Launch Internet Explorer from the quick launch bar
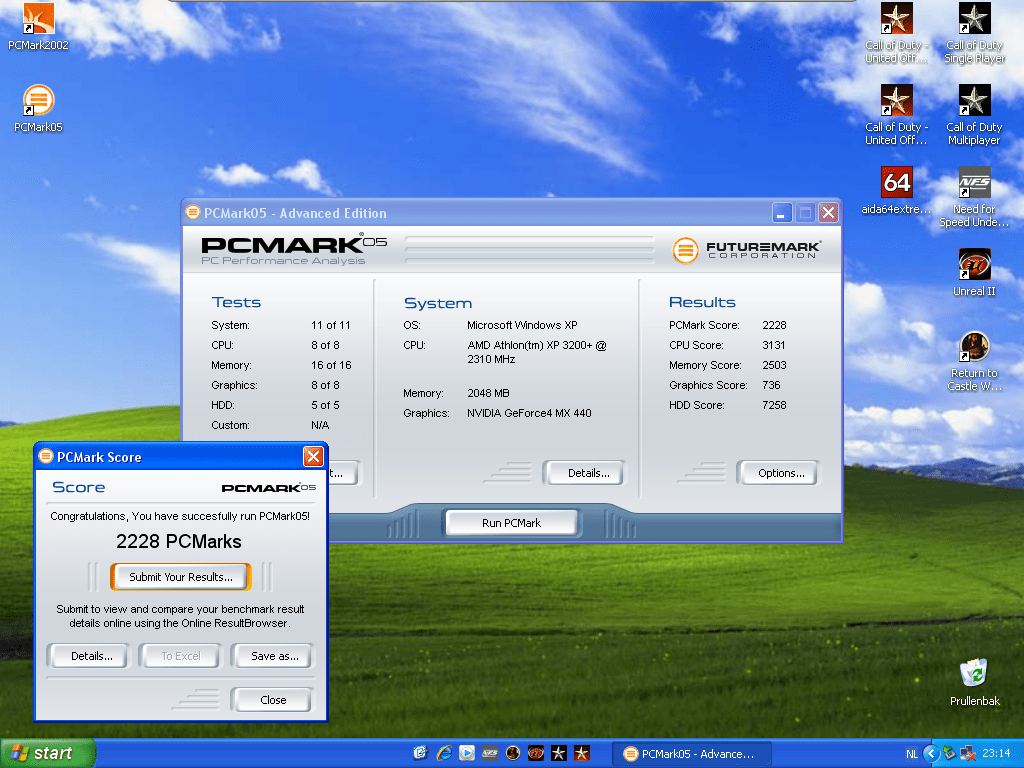The width and height of the screenshot is (1024, 768). (x=444, y=753)
